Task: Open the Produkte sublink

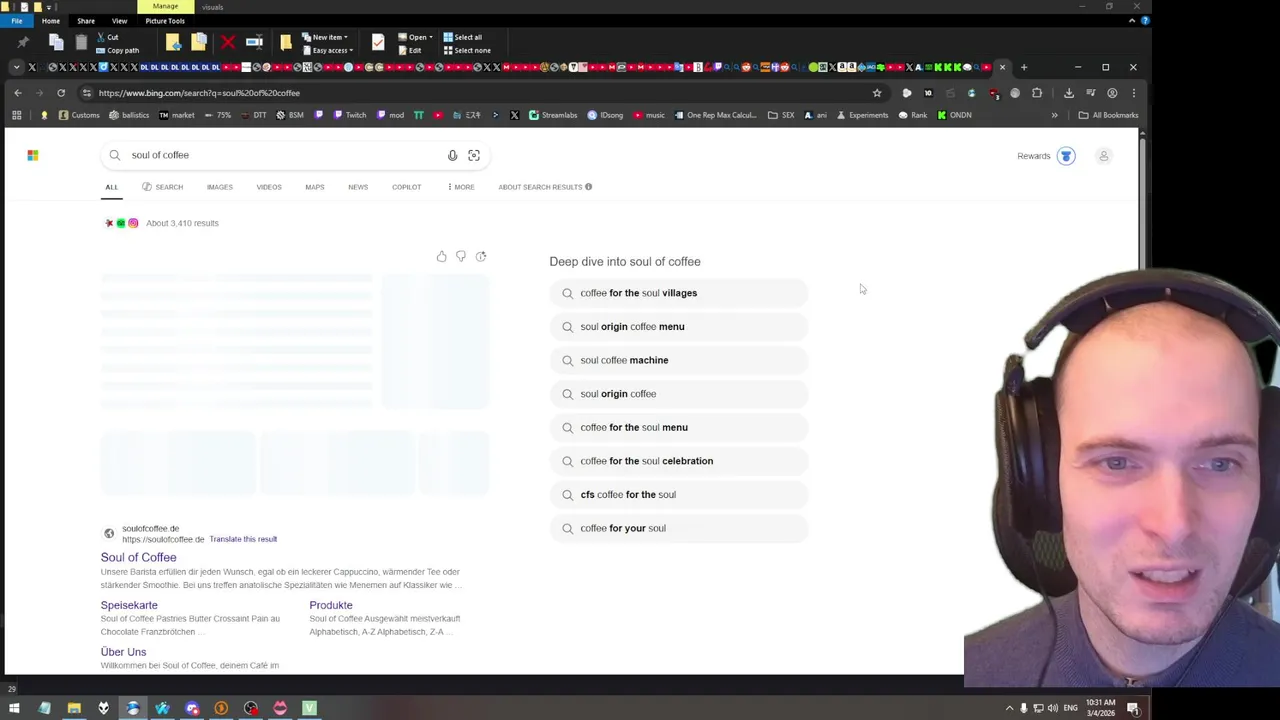Action: point(331,605)
